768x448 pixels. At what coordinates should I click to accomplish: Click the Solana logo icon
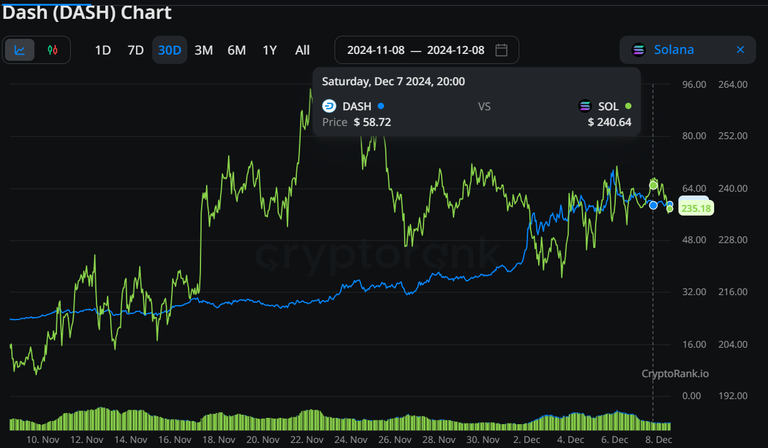pyautogui.click(x=638, y=50)
